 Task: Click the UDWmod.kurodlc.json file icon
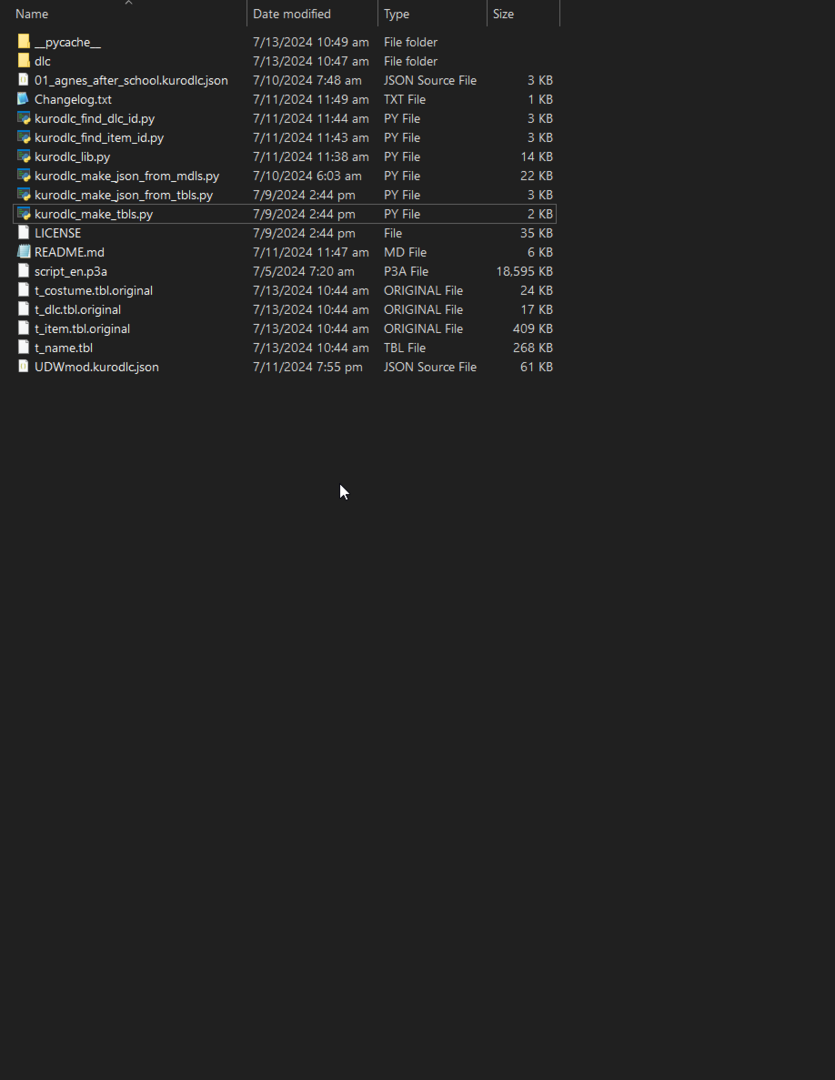tap(23, 367)
